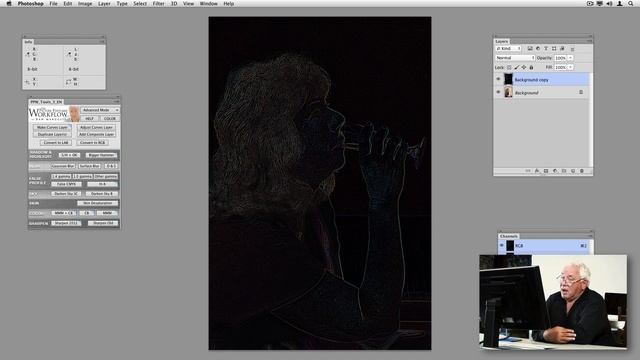Click the user account icon in menu bar
The width and height of the screenshot is (640, 360).
click(x=620, y=4)
